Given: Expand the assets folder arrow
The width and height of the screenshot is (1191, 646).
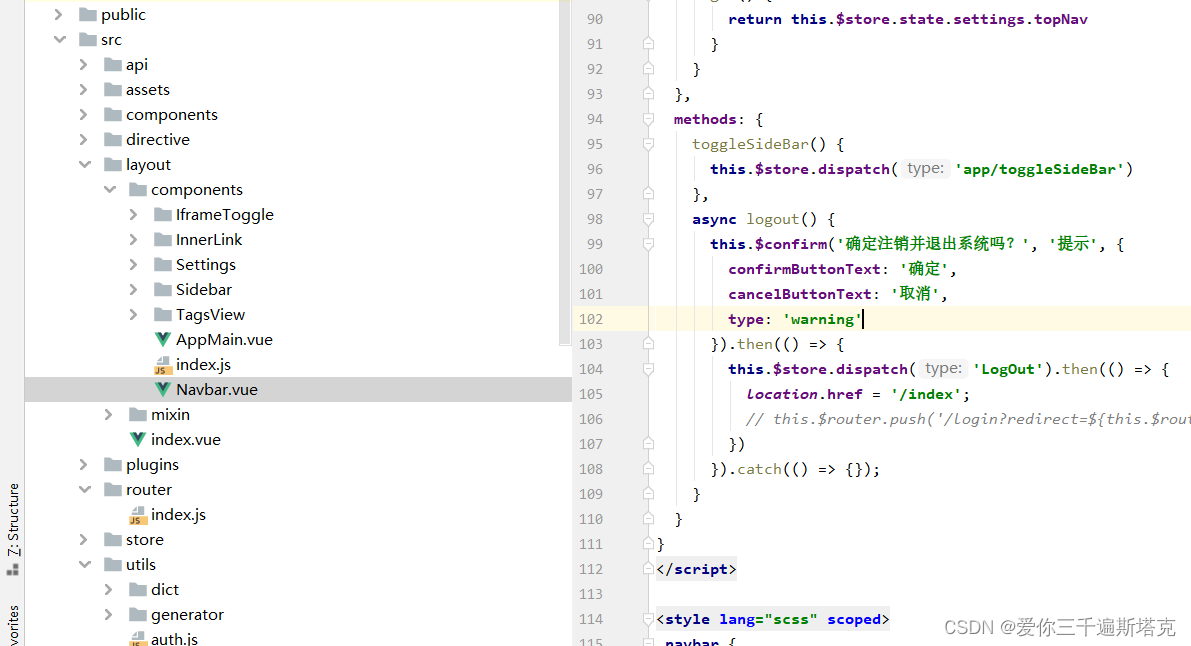Looking at the screenshot, I should pos(84,90).
